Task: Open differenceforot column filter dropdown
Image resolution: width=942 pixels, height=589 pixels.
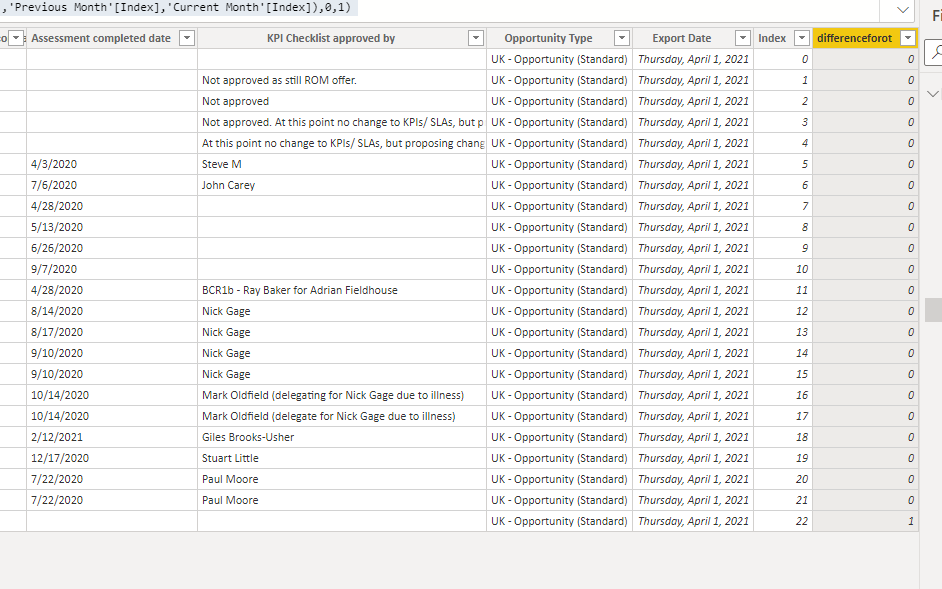Action: click(x=908, y=38)
